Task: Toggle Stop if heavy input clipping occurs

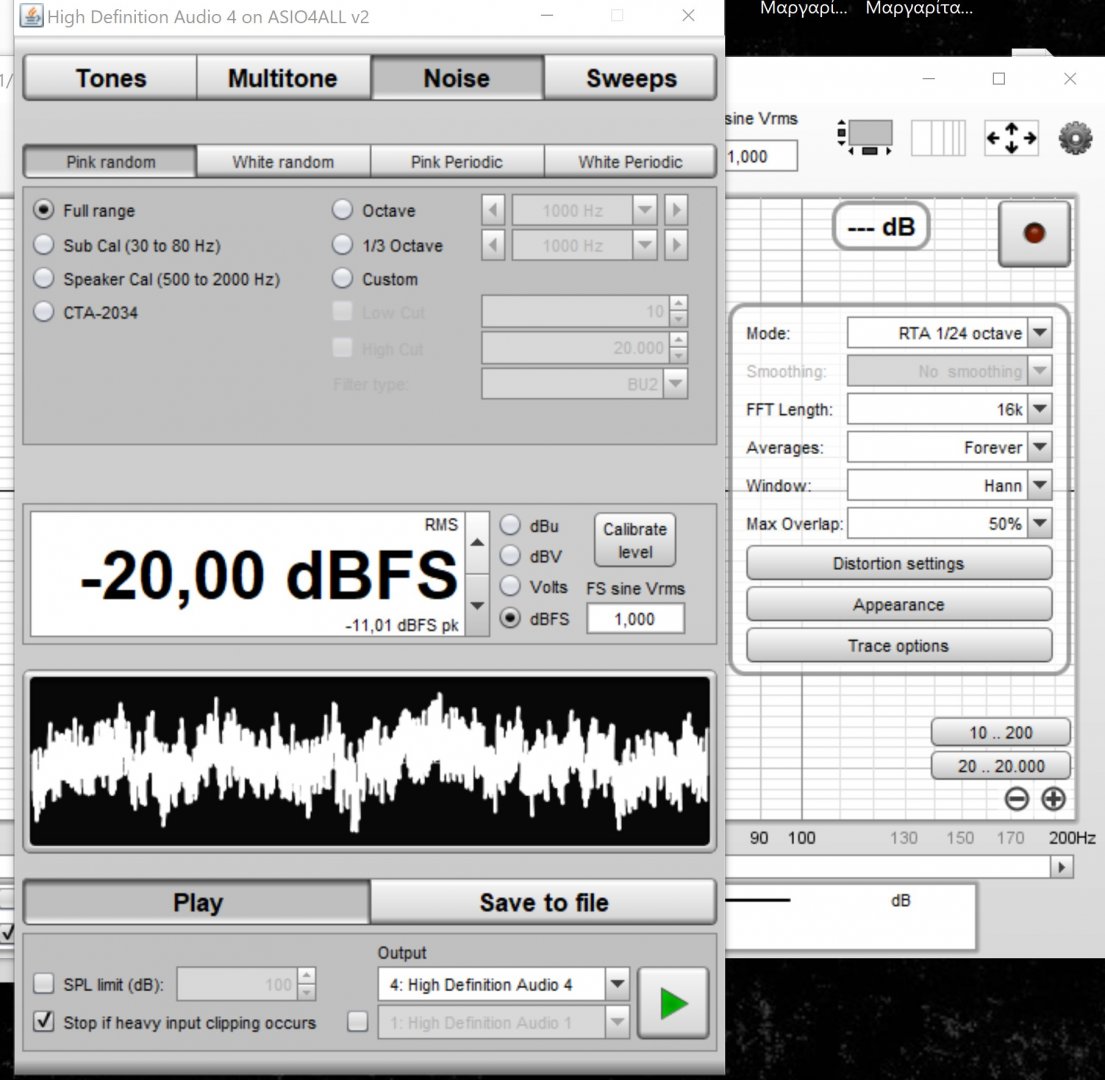Action: (x=44, y=1022)
